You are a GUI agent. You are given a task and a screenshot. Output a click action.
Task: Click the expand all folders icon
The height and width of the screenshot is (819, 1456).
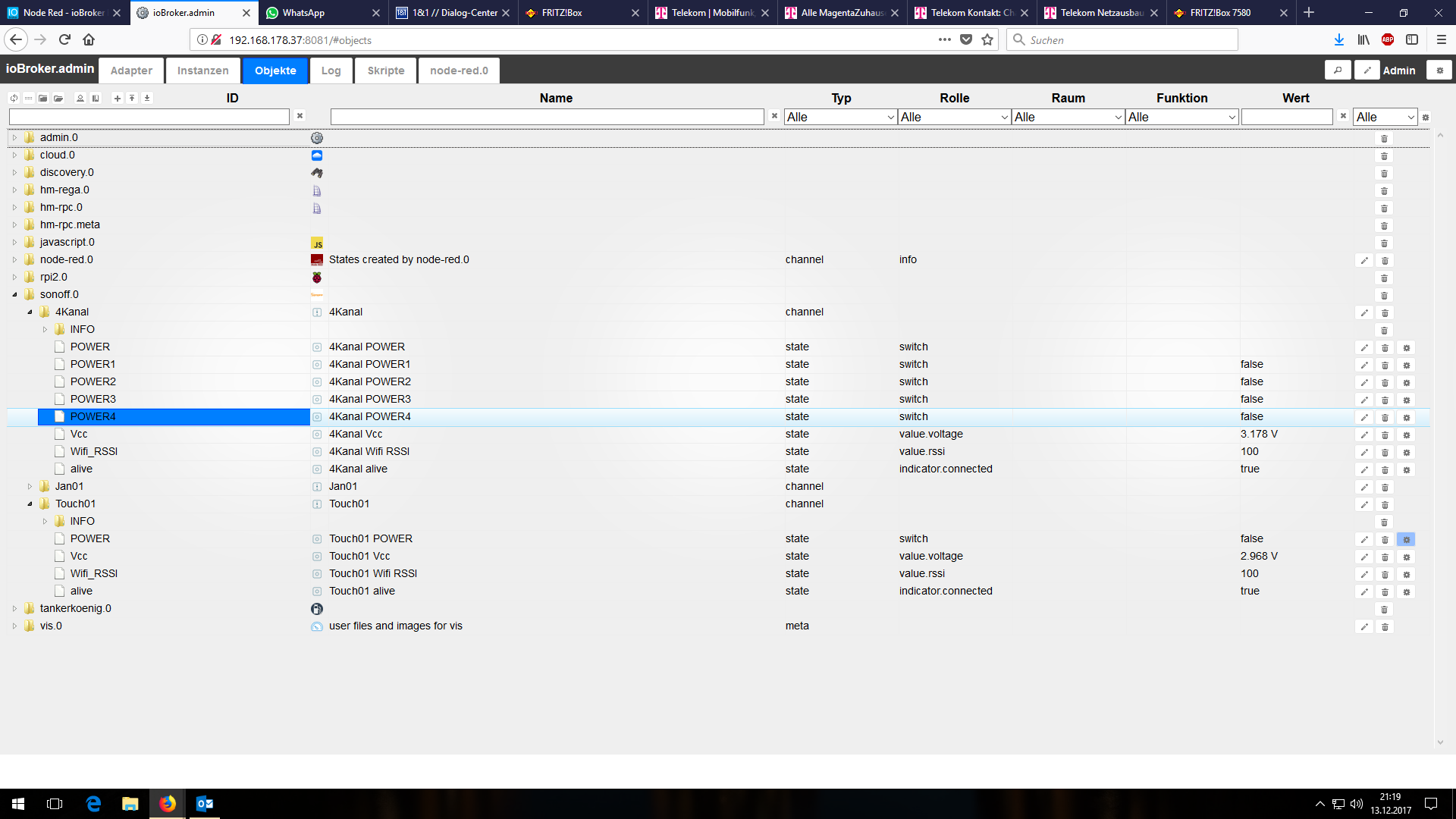pyautogui.click(x=58, y=98)
